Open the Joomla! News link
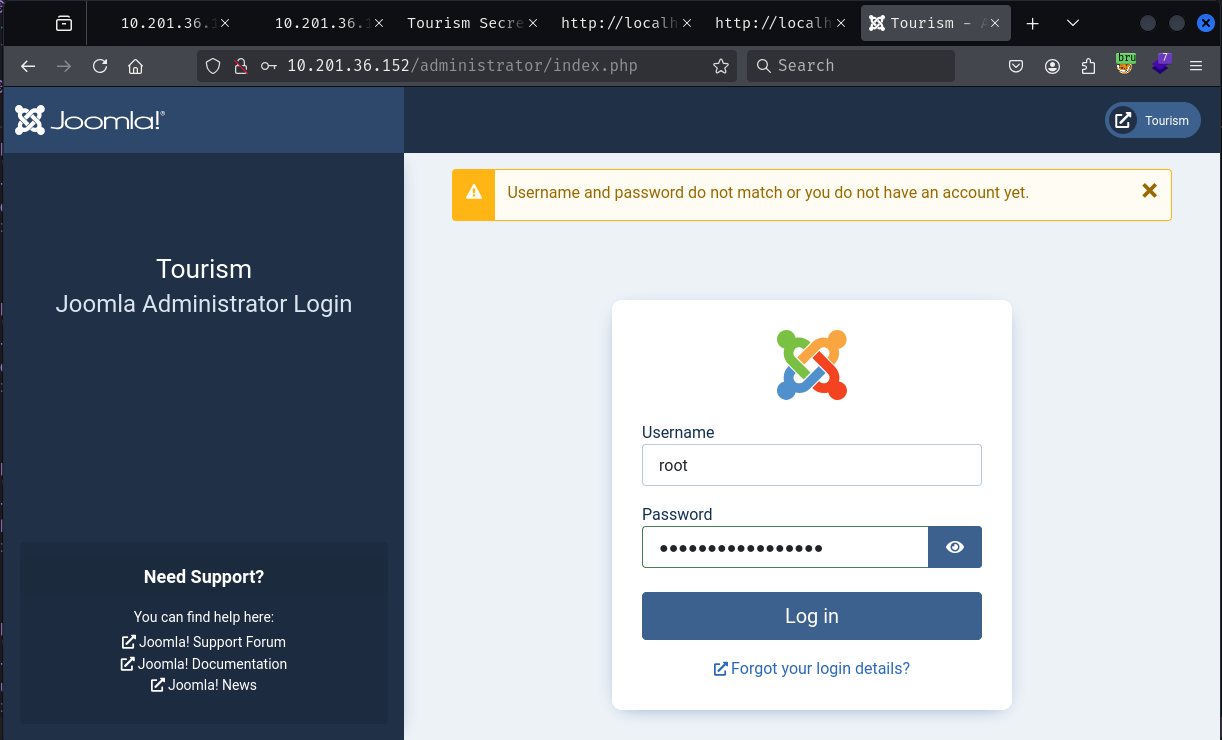The width and height of the screenshot is (1222, 740). pos(204,685)
